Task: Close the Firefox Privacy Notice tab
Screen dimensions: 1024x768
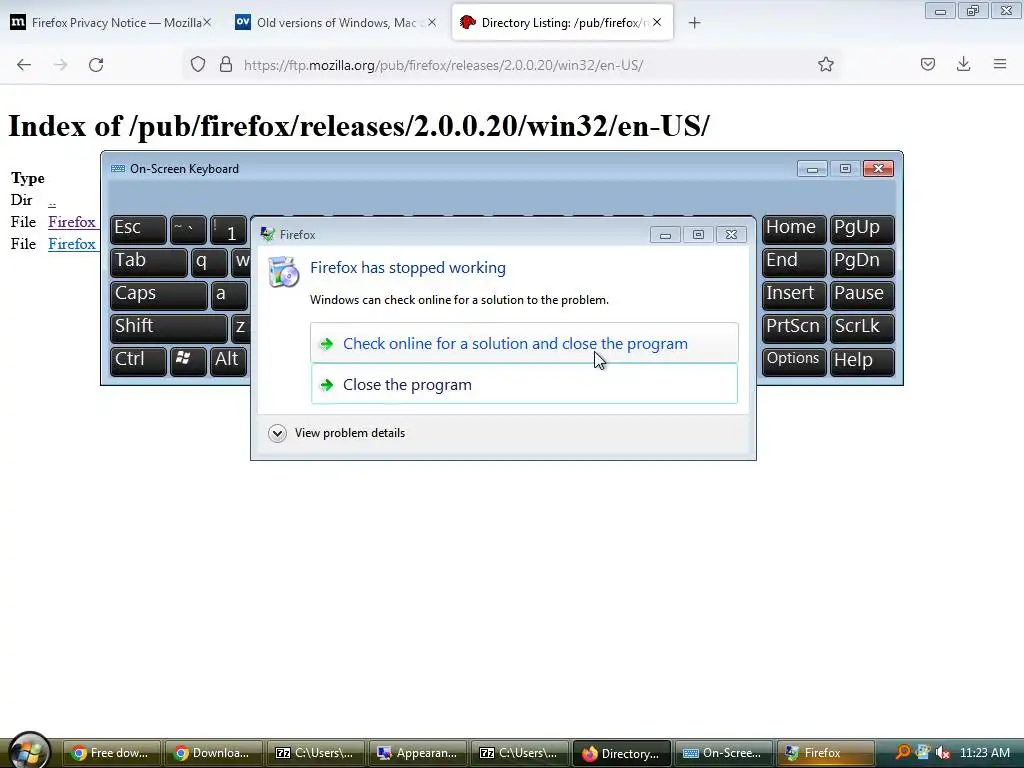Action: coord(206,22)
